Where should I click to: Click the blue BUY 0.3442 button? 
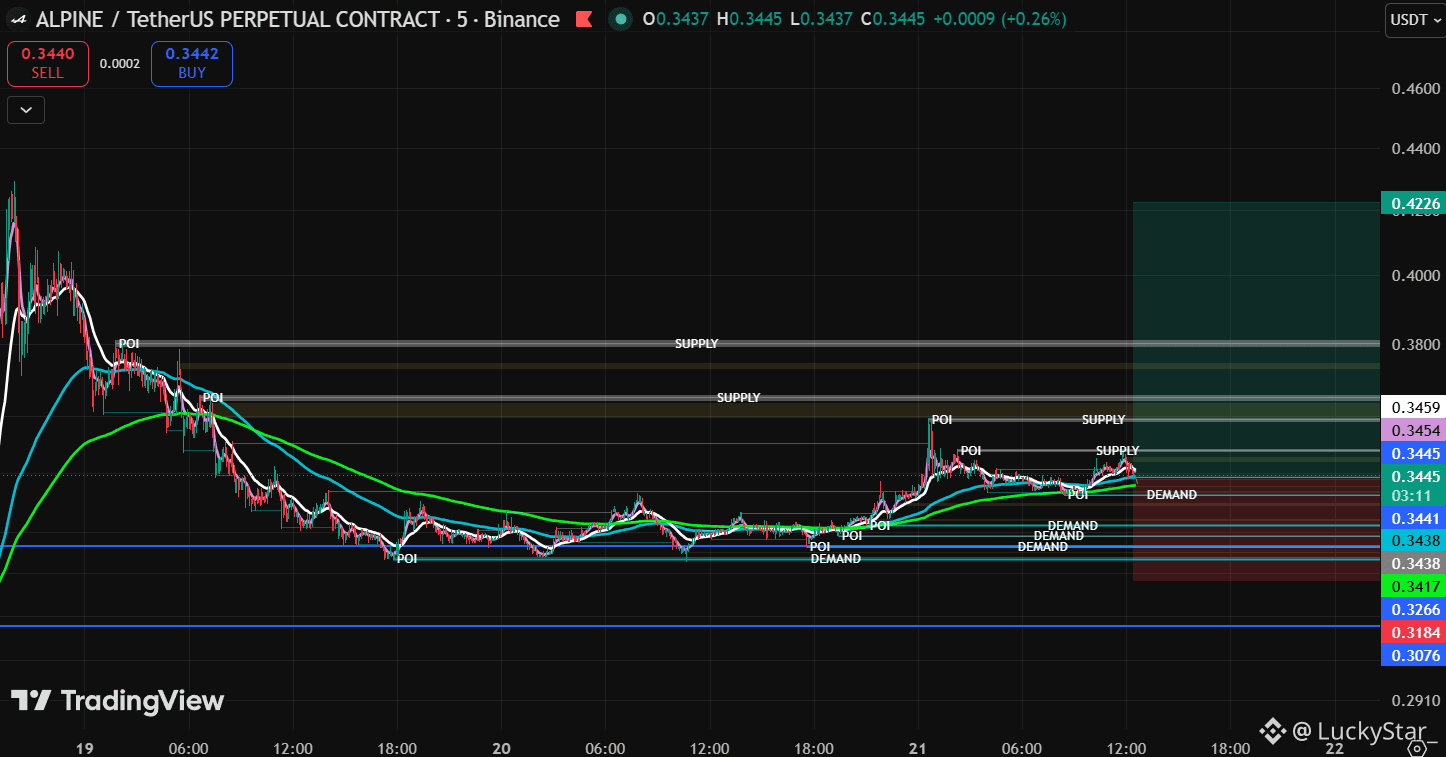click(x=192, y=64)
